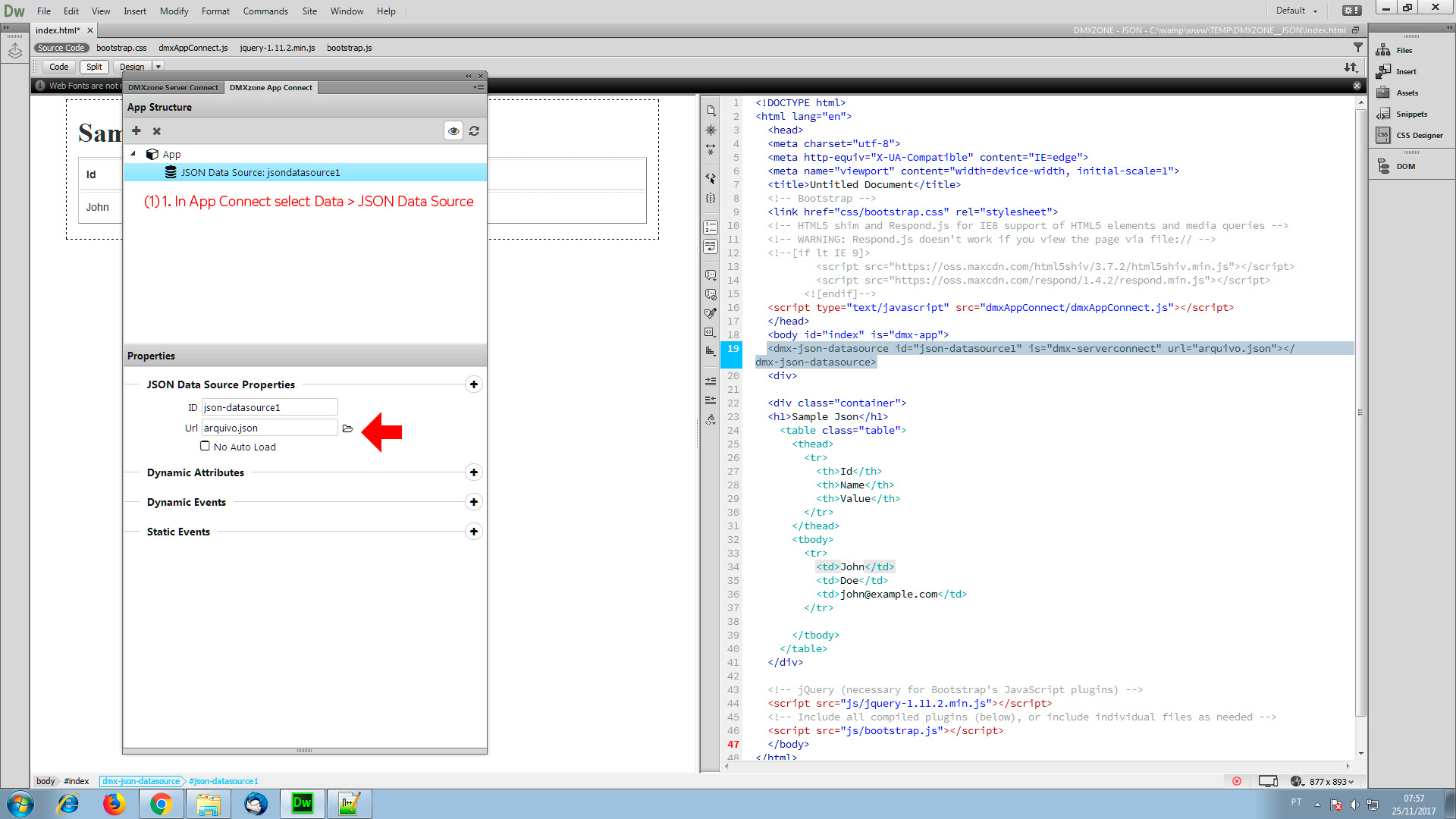Switch to DMXzone Server Connect tab

173,87
